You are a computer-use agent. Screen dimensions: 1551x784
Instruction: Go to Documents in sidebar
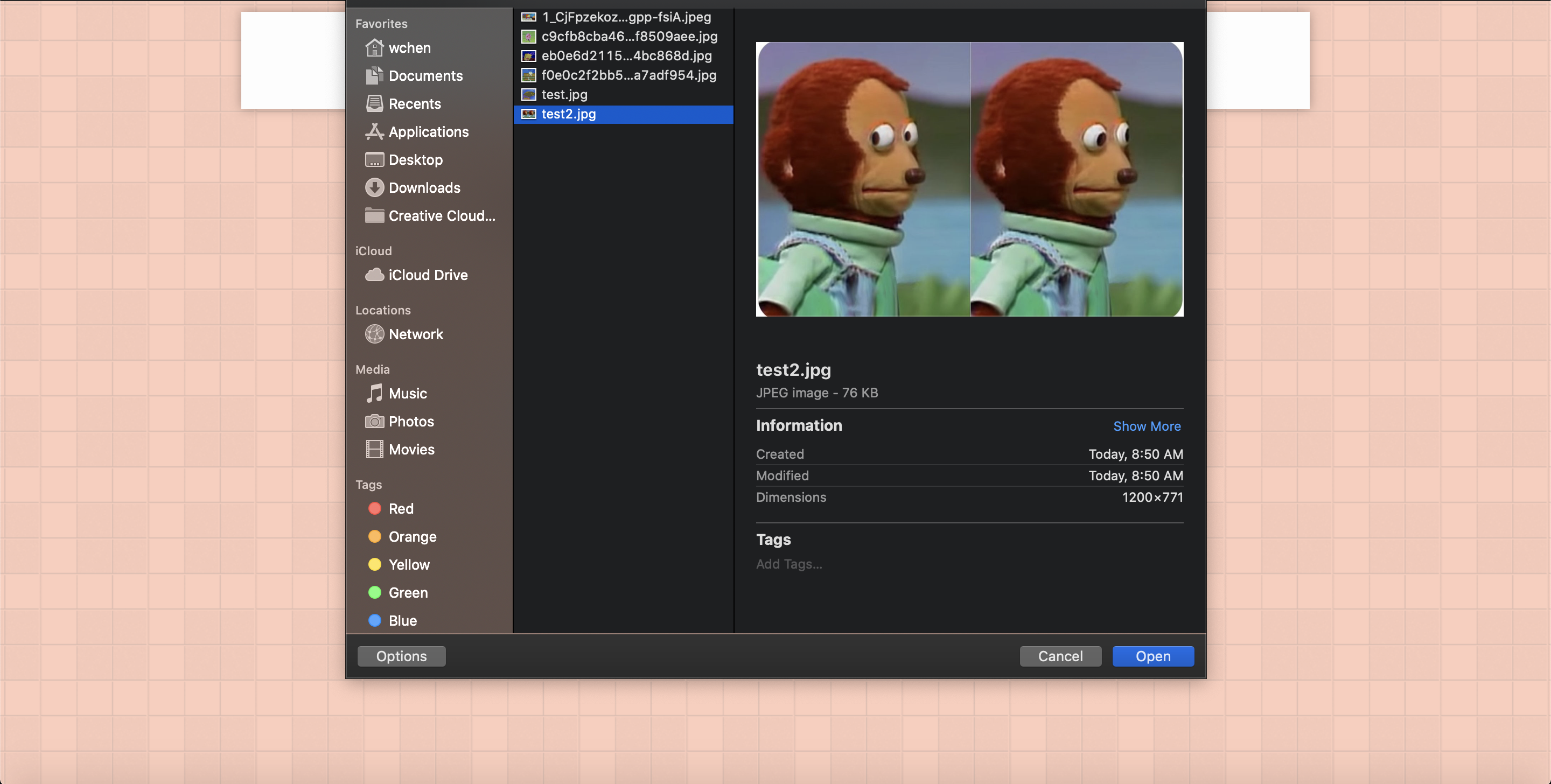(x=425, y=76)
